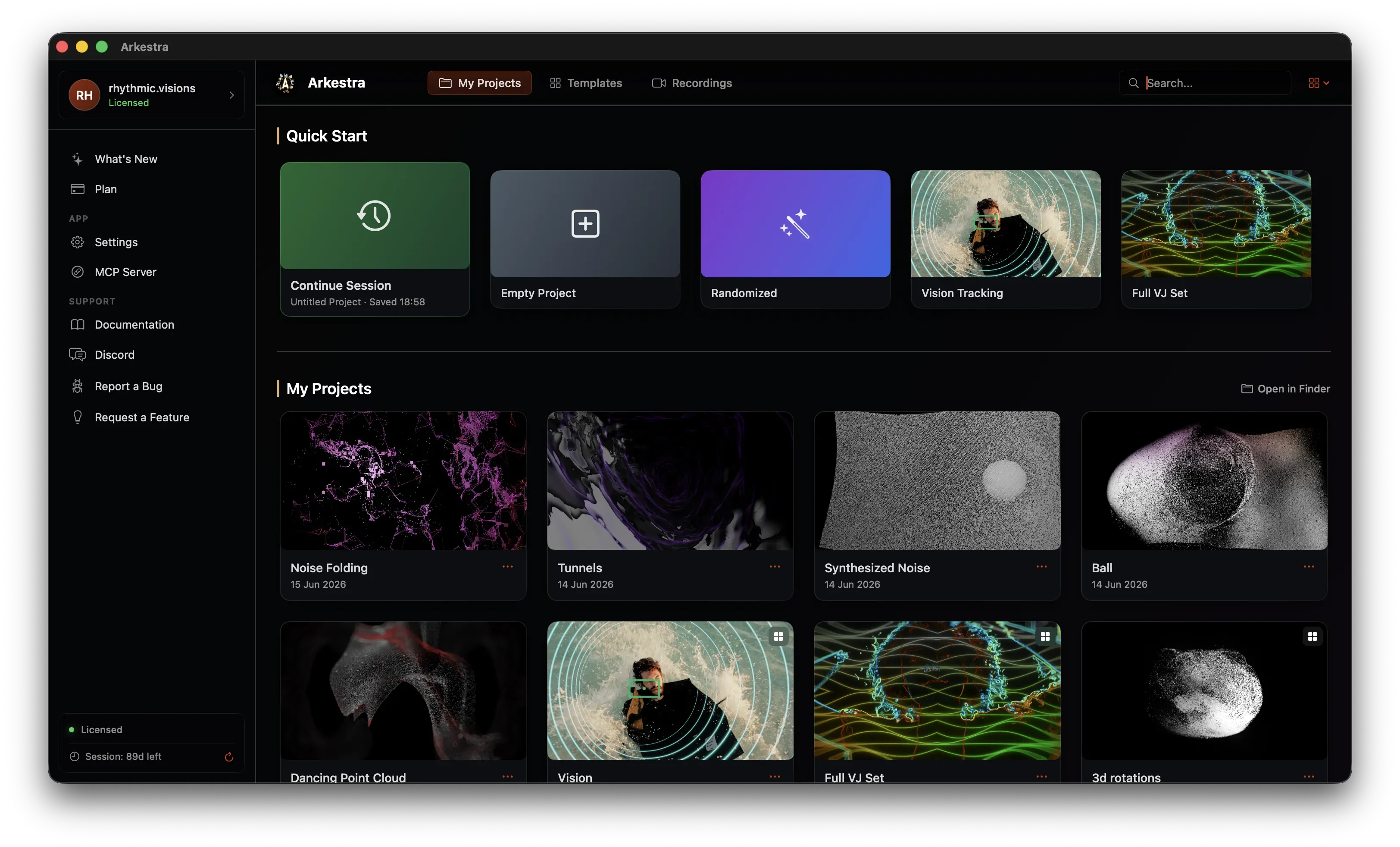Open more options for Ball project
Viewport: 1400px width, 847px height.
1309,567
